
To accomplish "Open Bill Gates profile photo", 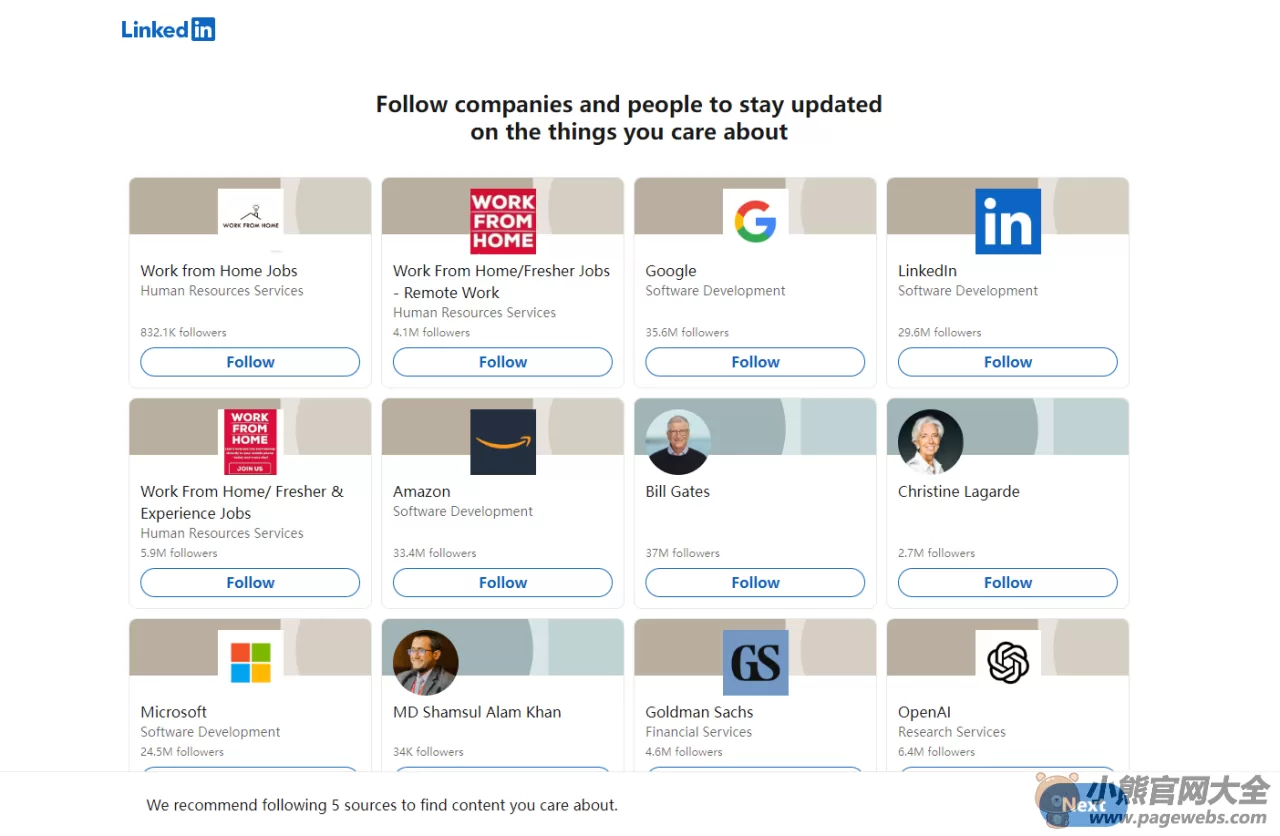I will [678, 442].
